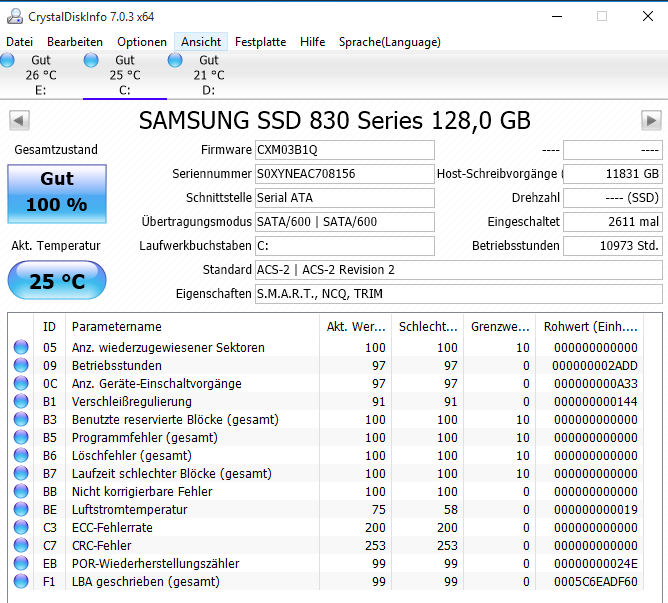Screen dimensions: 668x603
Task: Open the Ansicht menu
Action: pos(201,42)
